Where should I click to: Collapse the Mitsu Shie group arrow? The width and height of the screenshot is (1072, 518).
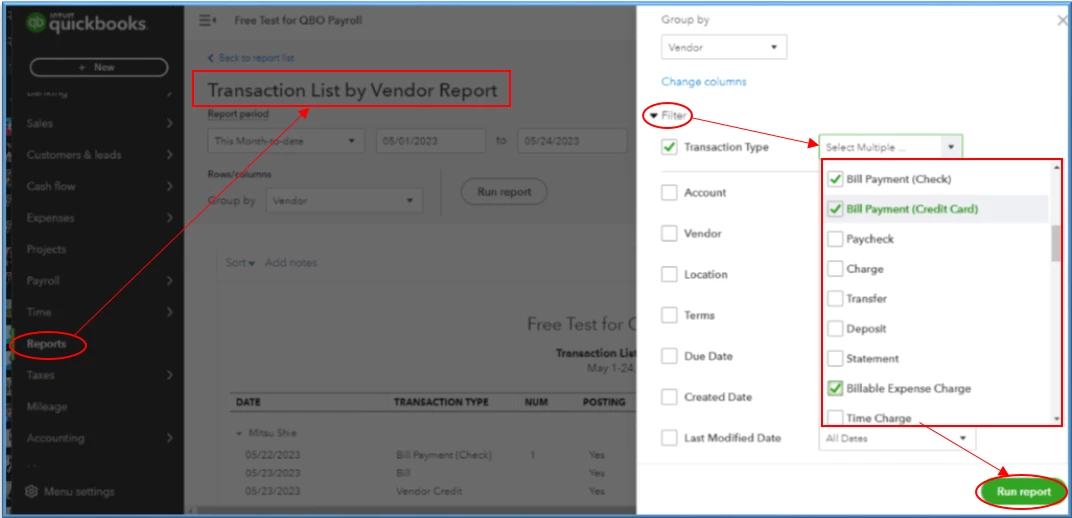pyautogui.click(x=239, y=433)
